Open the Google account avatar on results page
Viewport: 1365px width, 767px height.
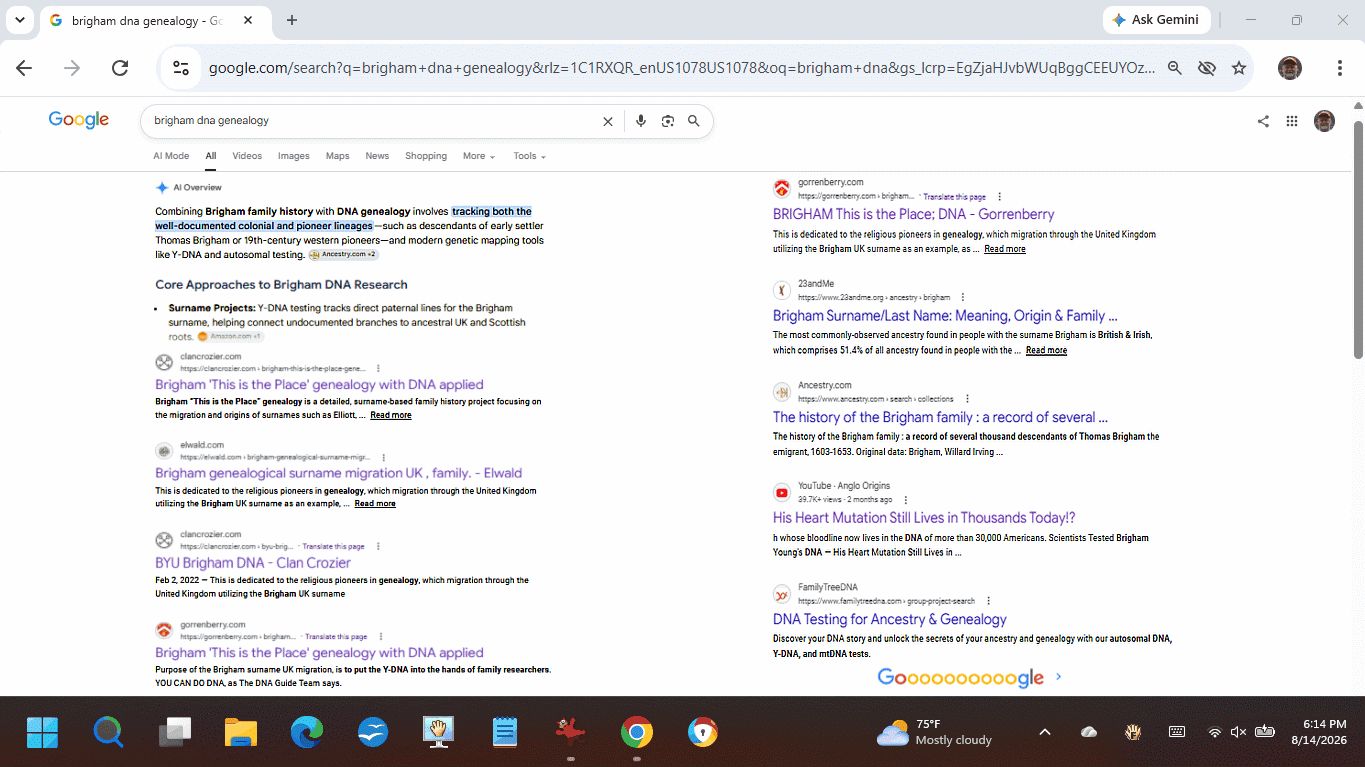point(1324,121)
